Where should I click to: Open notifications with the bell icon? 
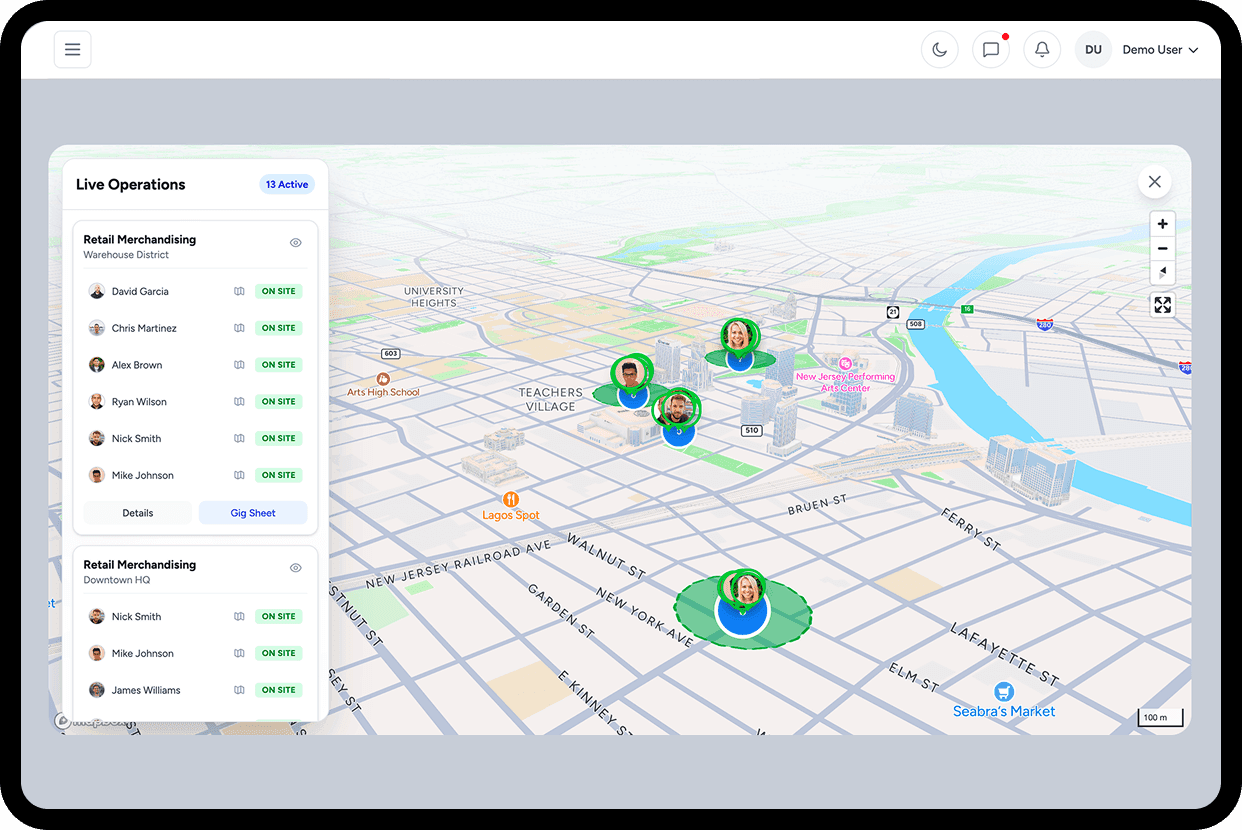(x=1042, y=49)
